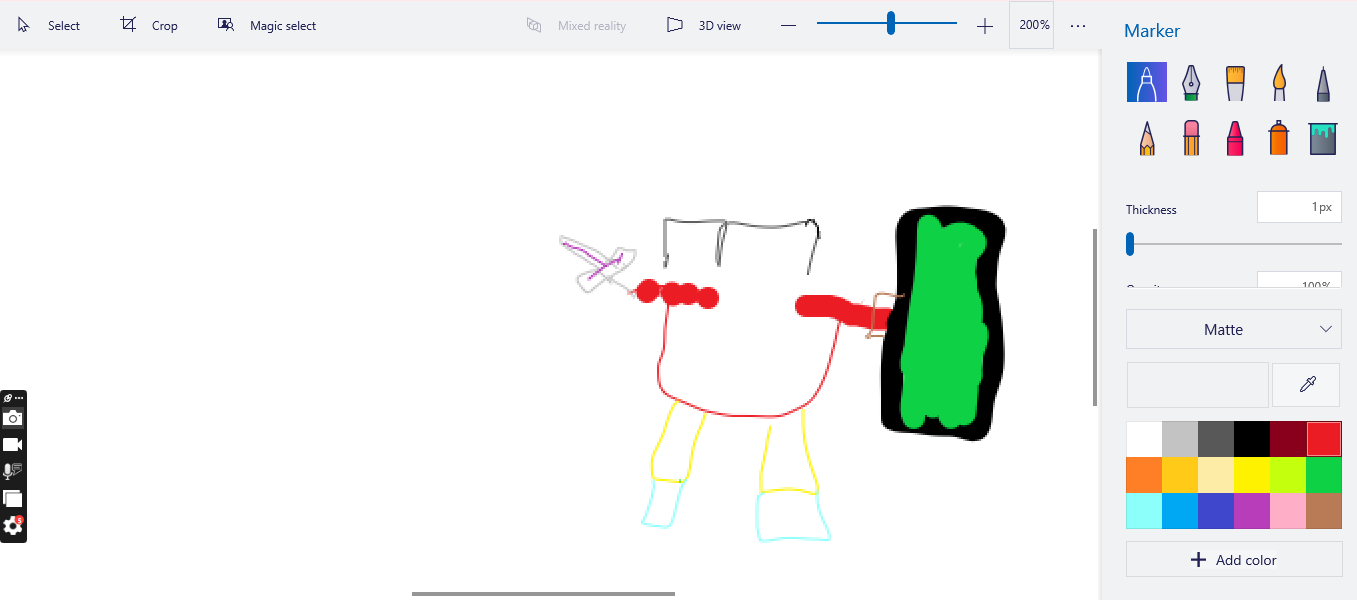Choose the Magic select tool
This screenshot has width=1357, height=600.
[267, 26]
